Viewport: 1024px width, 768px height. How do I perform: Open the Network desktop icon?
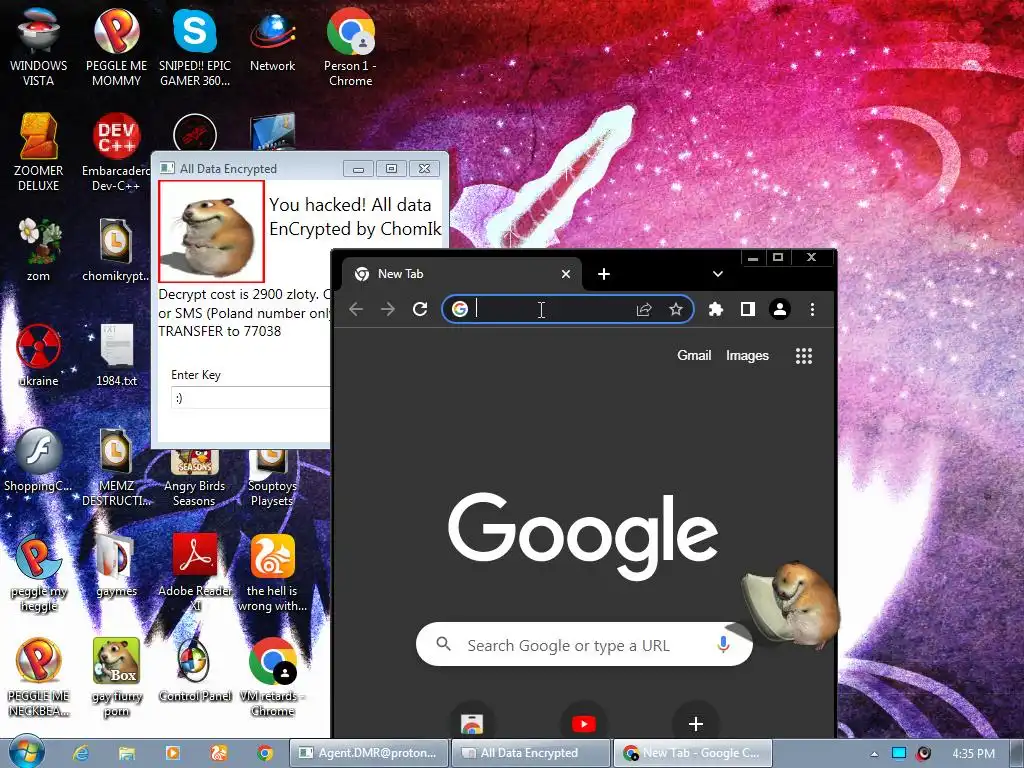(272, 40)
